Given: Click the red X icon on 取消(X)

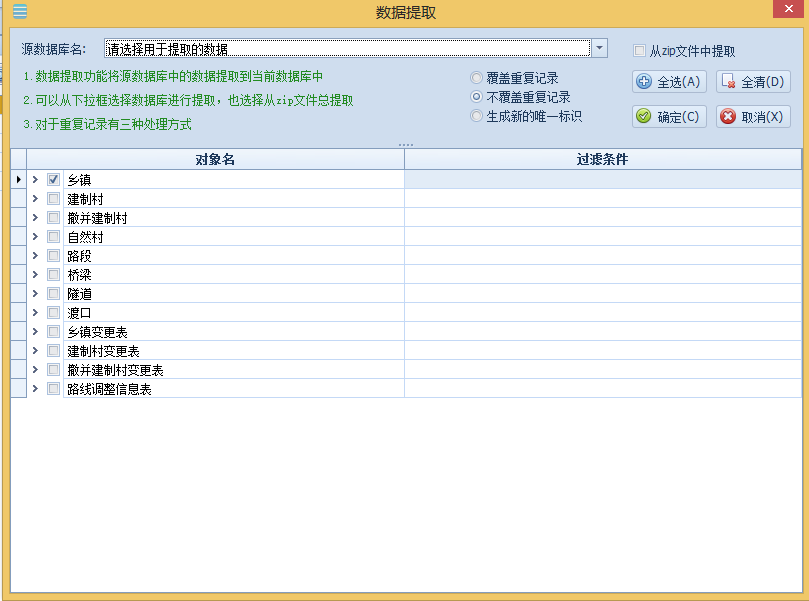Looking at the screenshot, I should tap(728, 116).
